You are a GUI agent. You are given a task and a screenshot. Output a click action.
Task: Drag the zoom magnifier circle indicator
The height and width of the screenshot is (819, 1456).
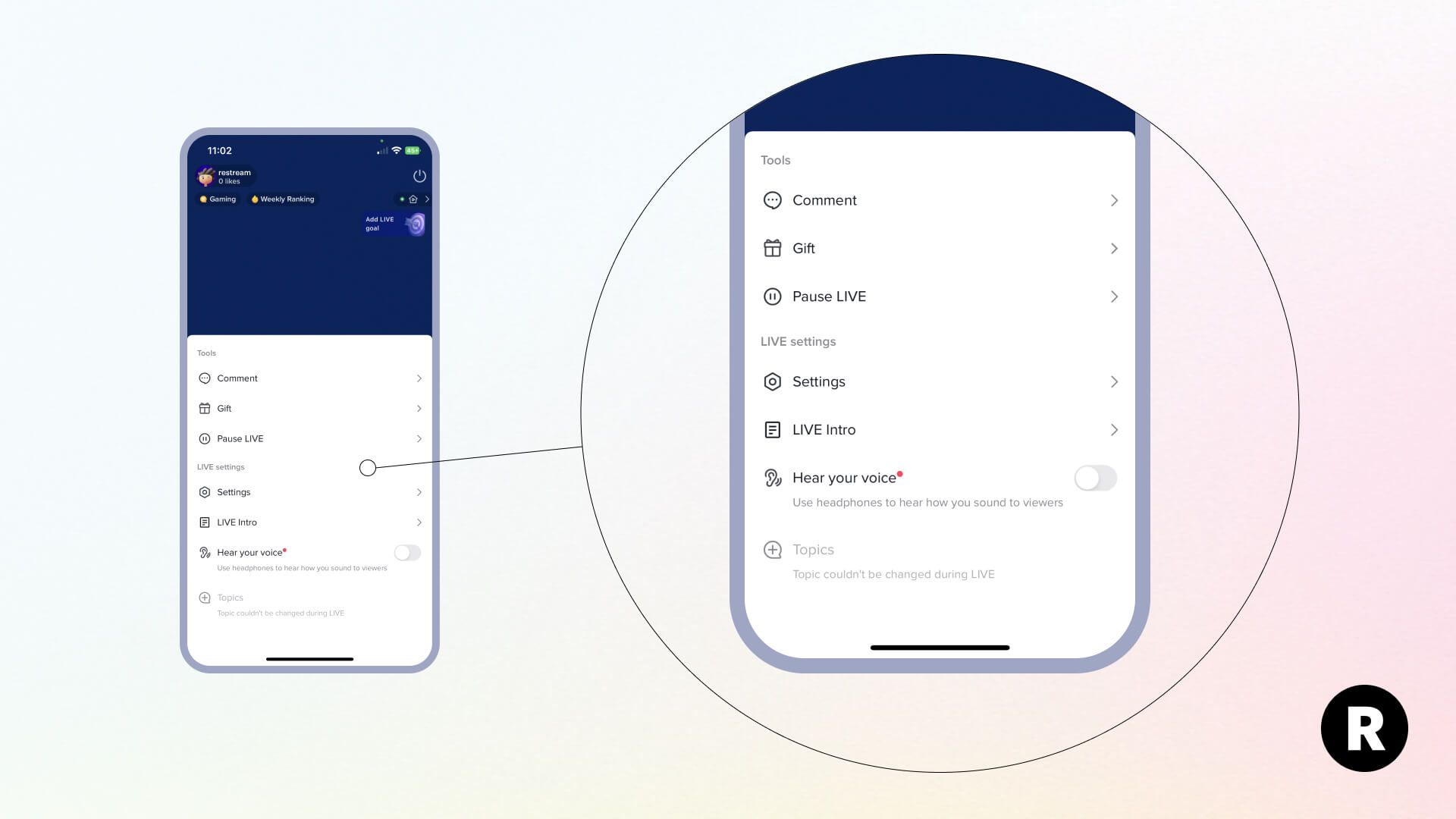point(368,467)
